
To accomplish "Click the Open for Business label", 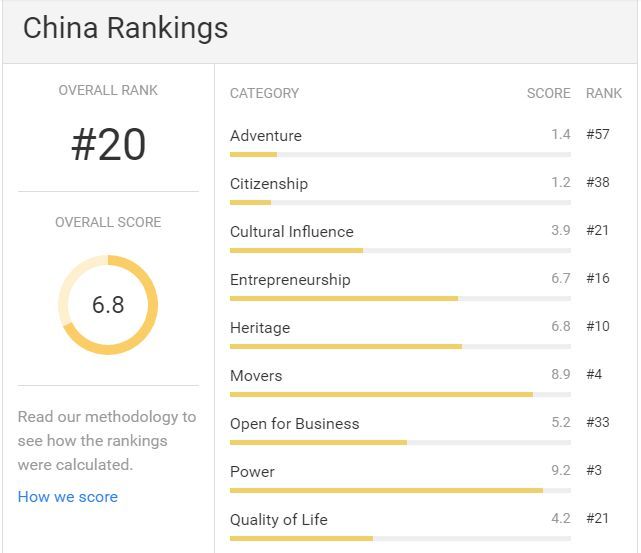I will click(294, 424).
